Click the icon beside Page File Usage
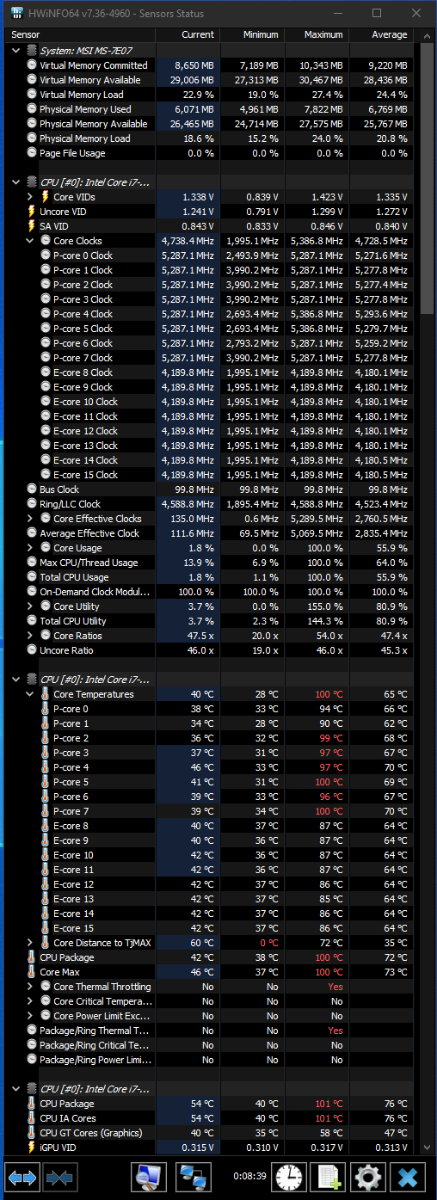Image resolution: width=437 pixels, height=1200 pixels. (32, 153)
